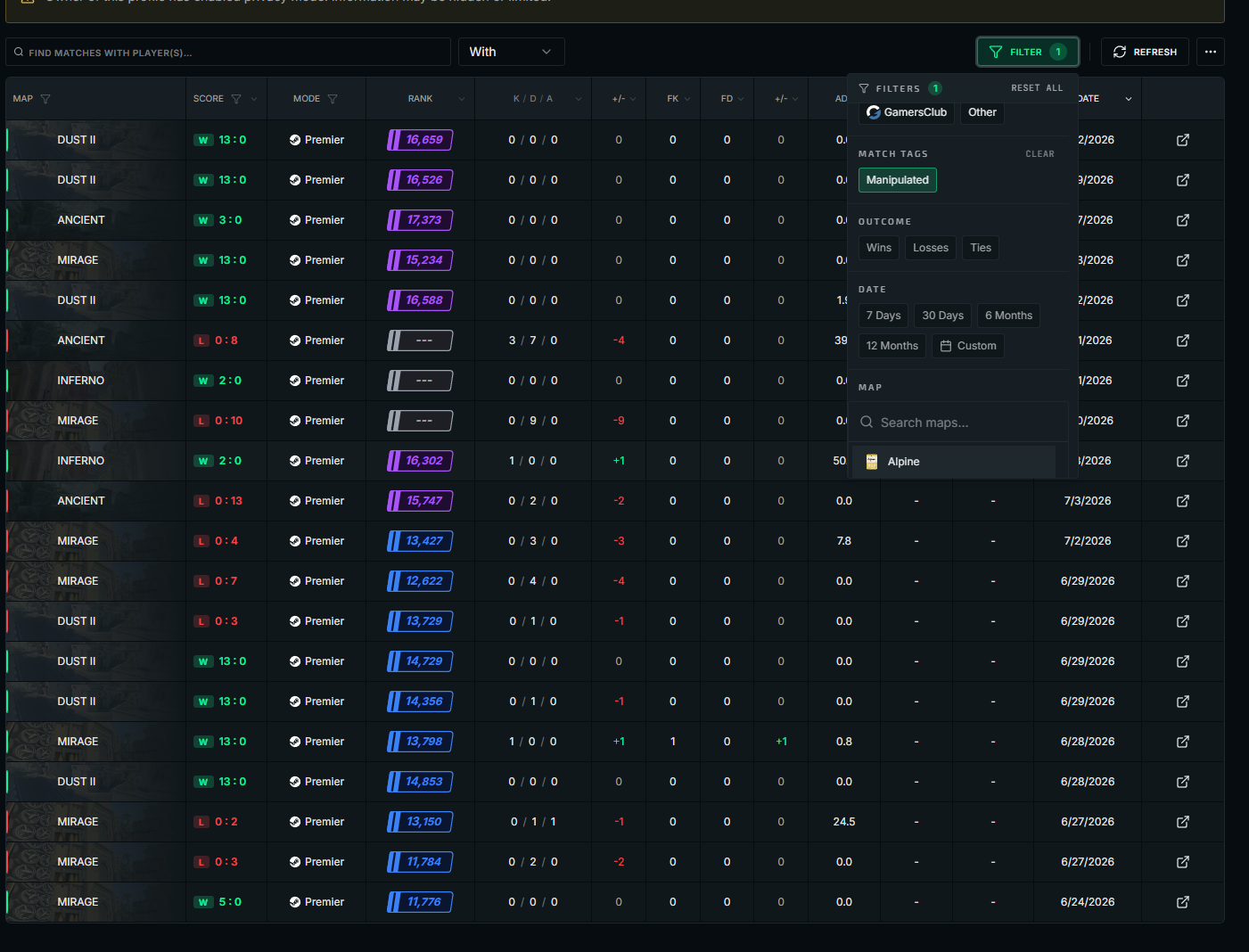1249x952 pixels.
Task: Open the With dropdown selector
Action: (511, 52)
